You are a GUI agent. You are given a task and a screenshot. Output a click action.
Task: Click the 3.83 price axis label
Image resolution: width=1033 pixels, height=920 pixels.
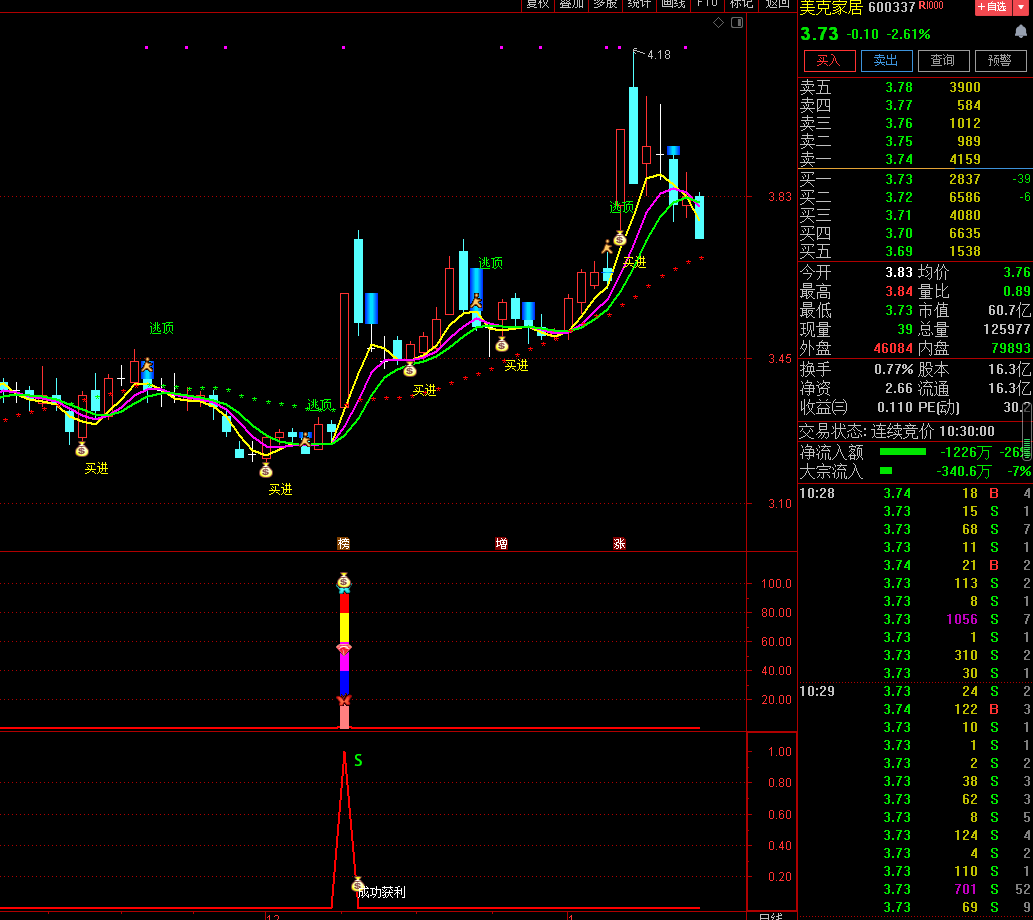[x=780, y=197]
